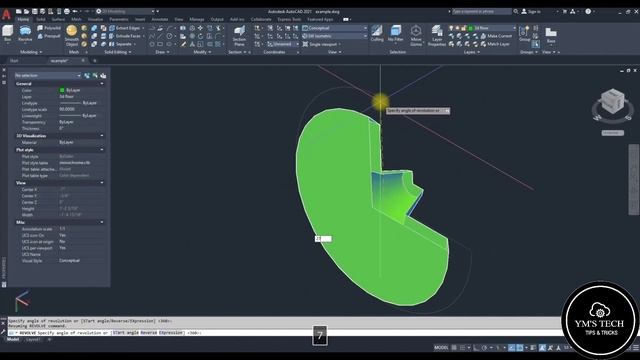Screen dimensions: 640x360
Task: Open Layer Properties manager
Action: click(x=437, y=36)
